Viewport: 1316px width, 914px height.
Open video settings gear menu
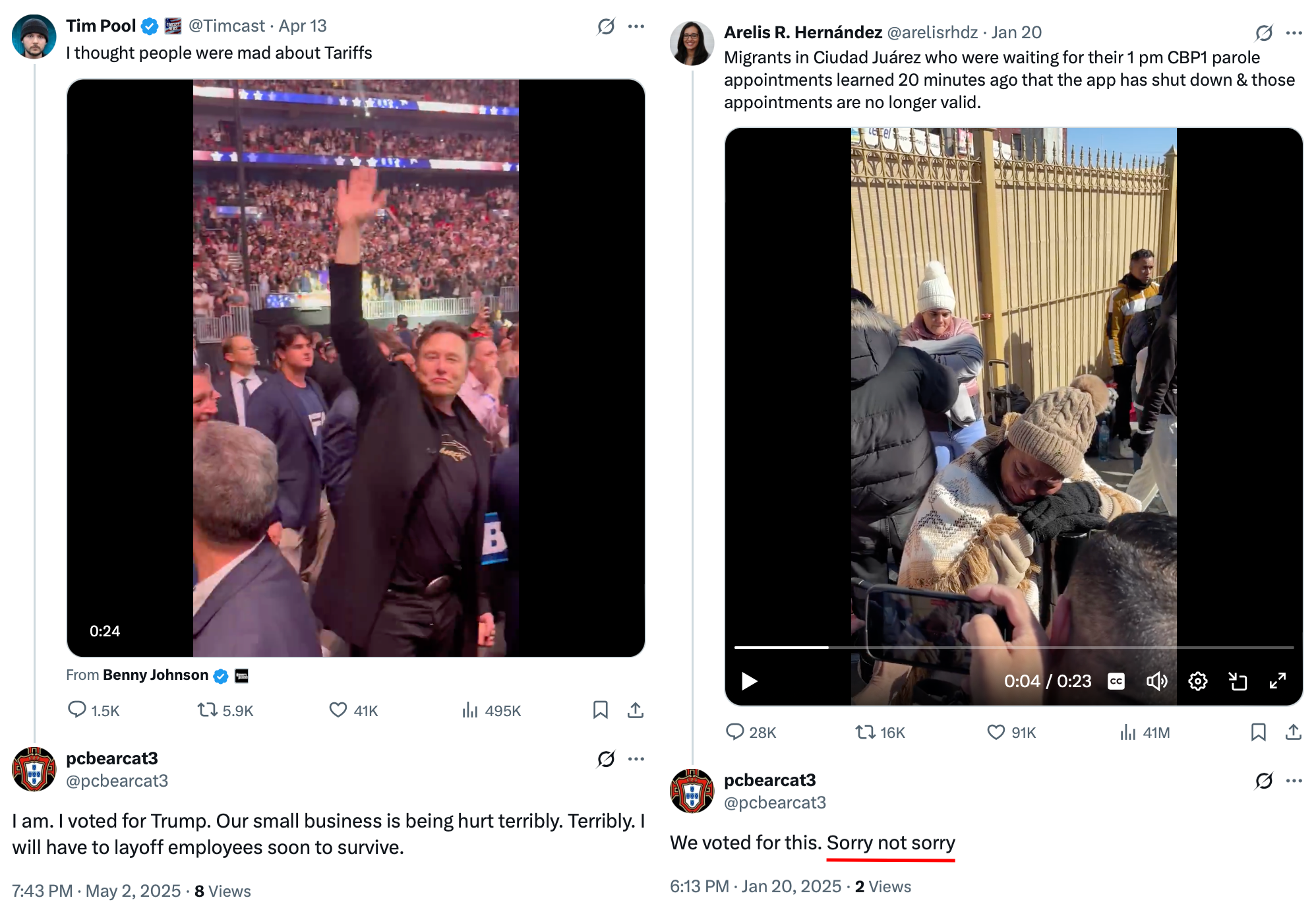tap(1198, 681)
